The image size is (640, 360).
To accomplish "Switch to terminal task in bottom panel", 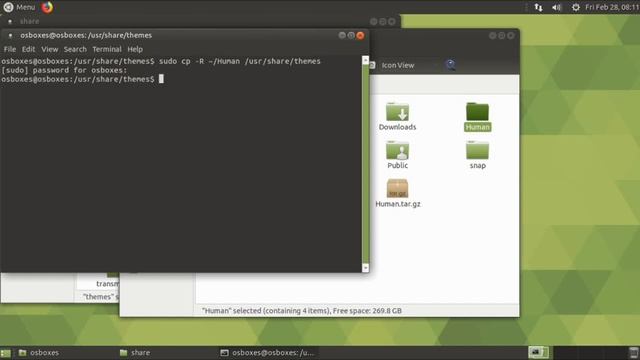I will point(267,353).
